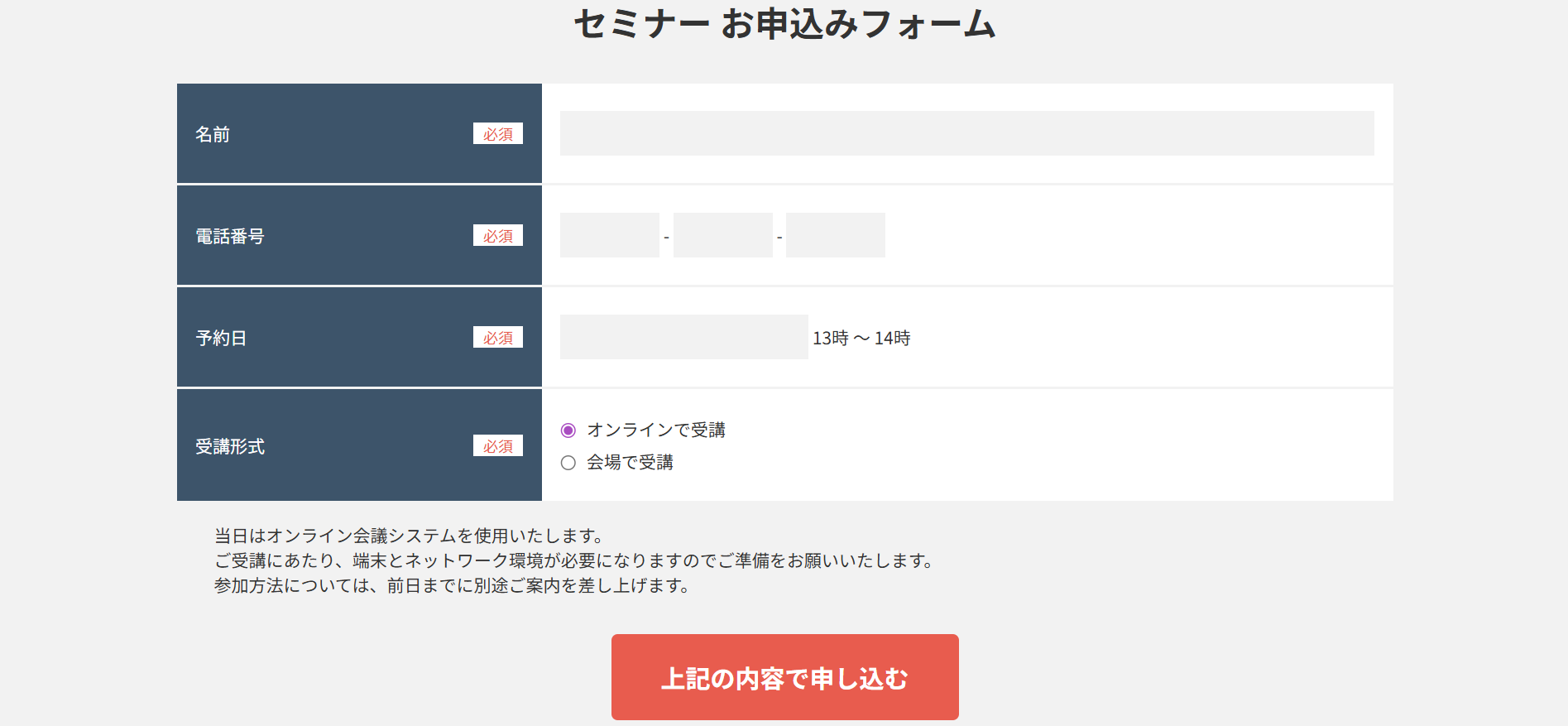This screenshot has width=1568, height=726.
Task: Click the オンラインで受講 label text
Action: tap(656, 430)
